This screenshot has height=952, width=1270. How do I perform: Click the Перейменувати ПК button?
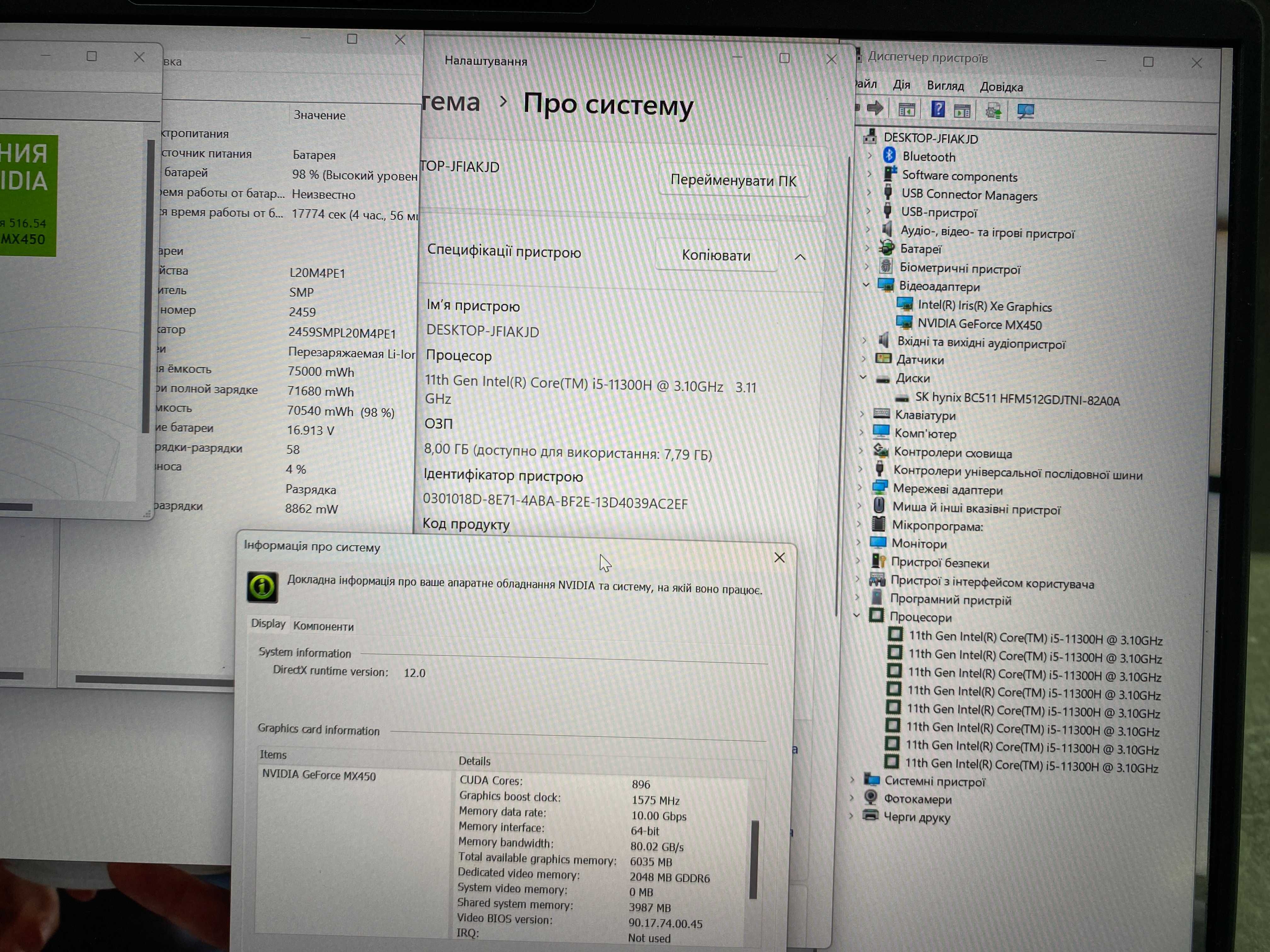click(x=733, y=181)
